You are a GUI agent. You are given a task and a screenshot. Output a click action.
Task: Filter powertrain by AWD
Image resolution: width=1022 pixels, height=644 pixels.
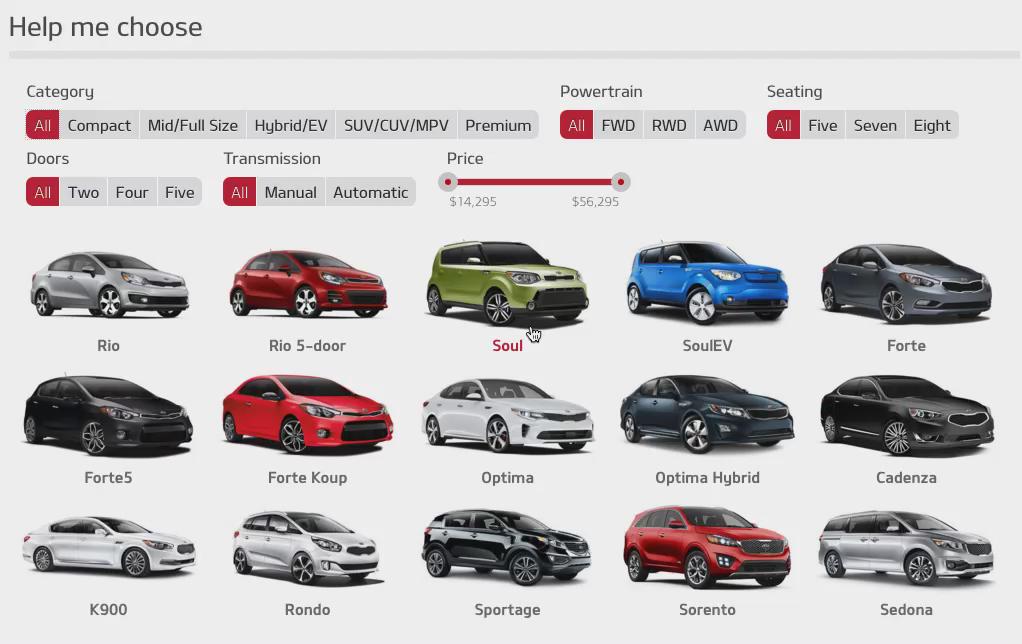pyautogui.click(x=720, y=125)
